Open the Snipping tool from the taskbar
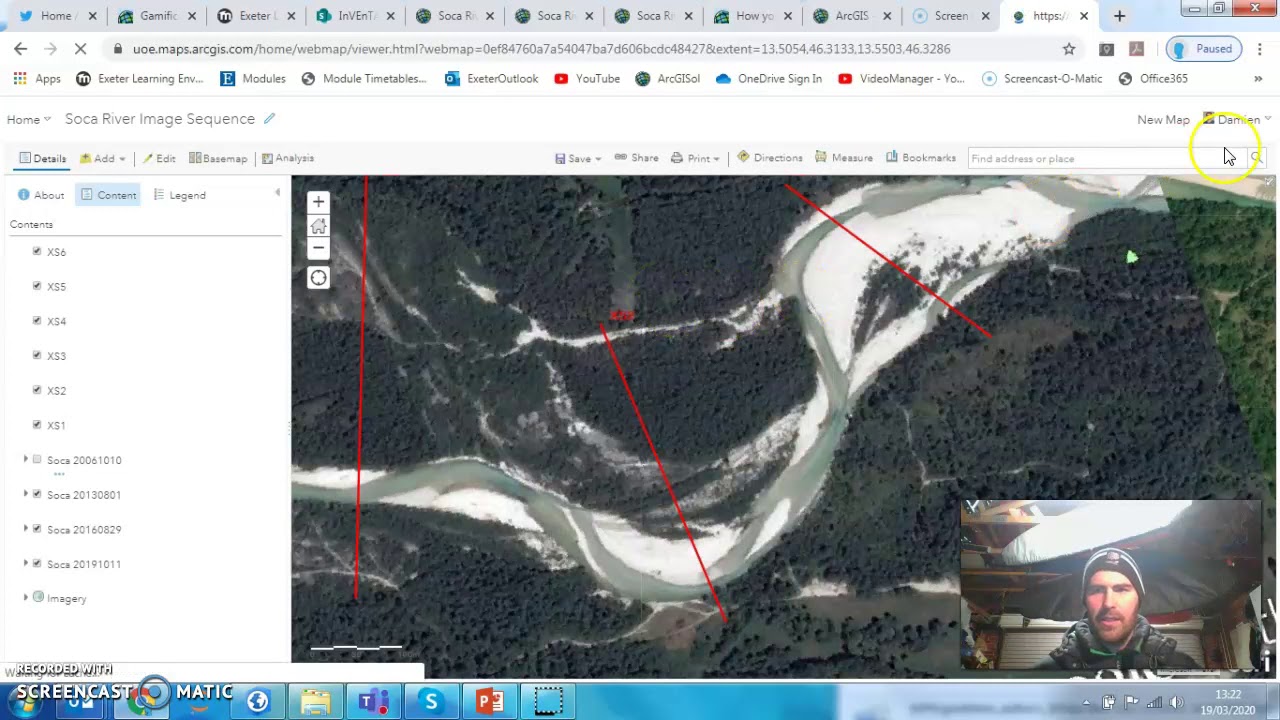This screenshot has width=1280, height=720. tap(548, 702)
